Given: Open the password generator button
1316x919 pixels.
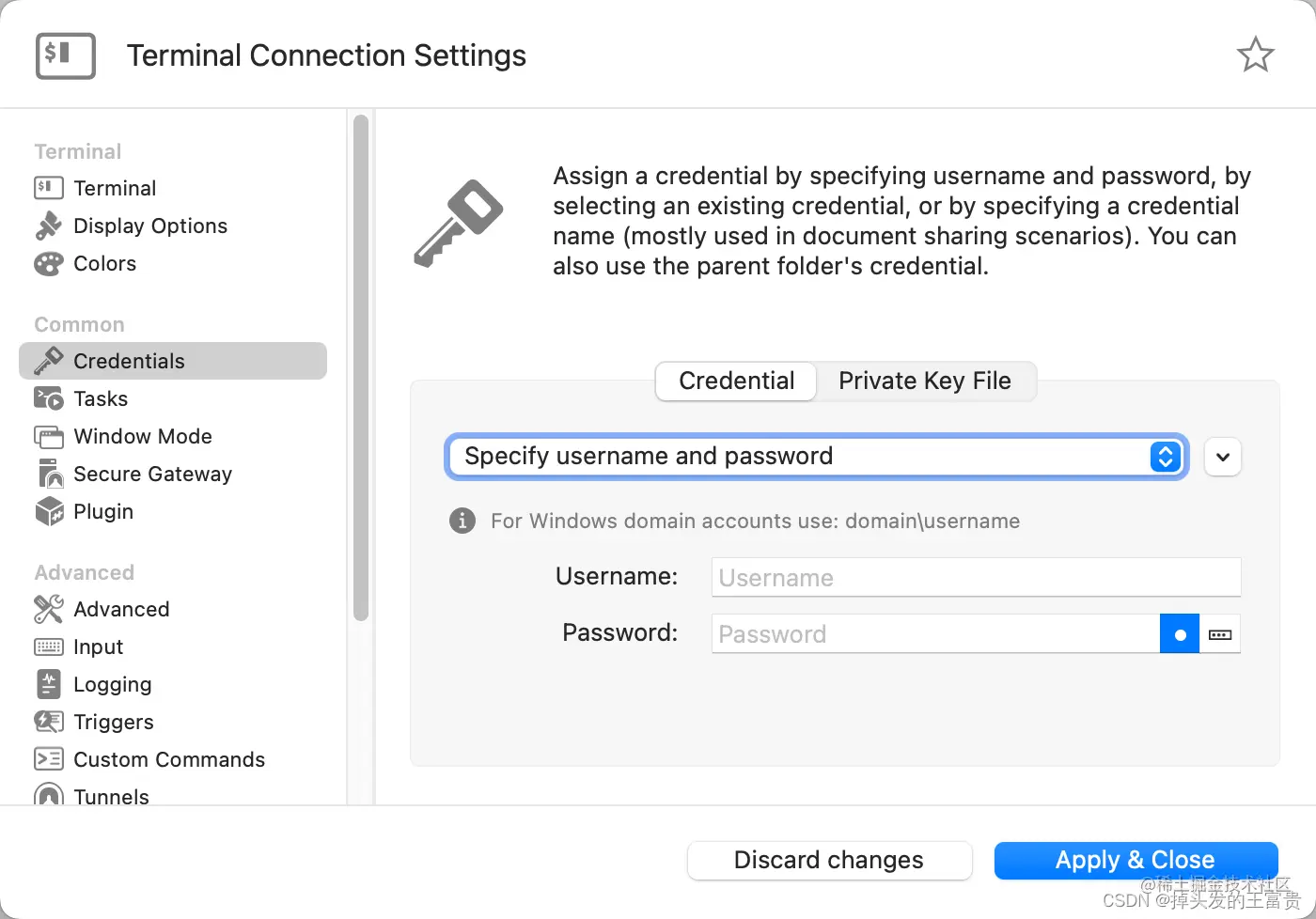Looking at the screenshot, I should 1220,634.
